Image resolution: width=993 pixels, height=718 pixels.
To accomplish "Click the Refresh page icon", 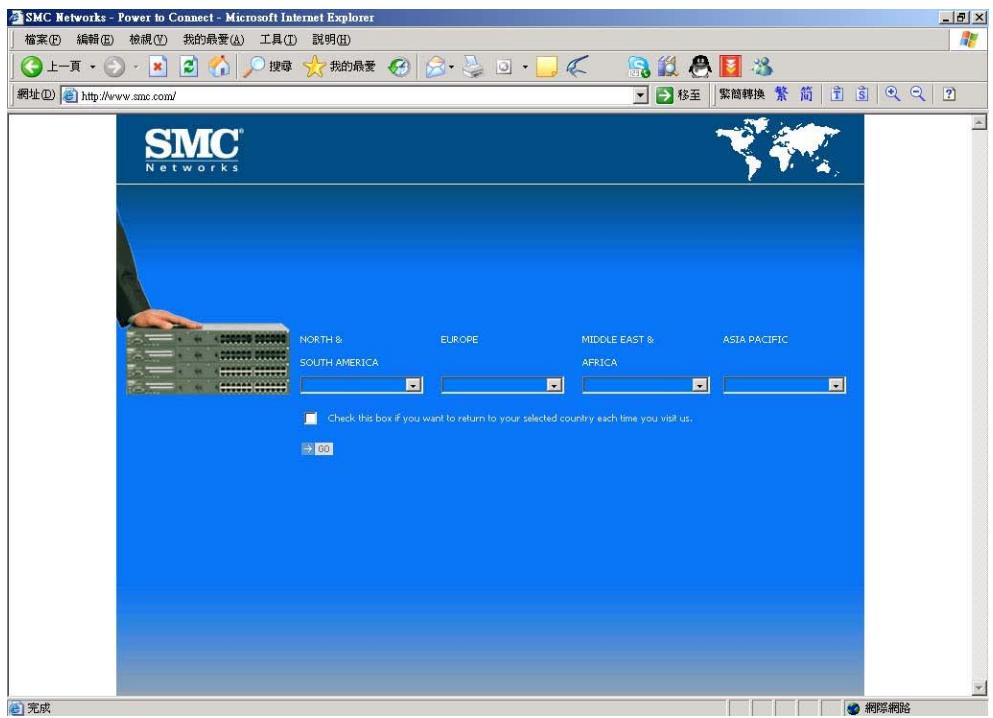I will (189, 66).
